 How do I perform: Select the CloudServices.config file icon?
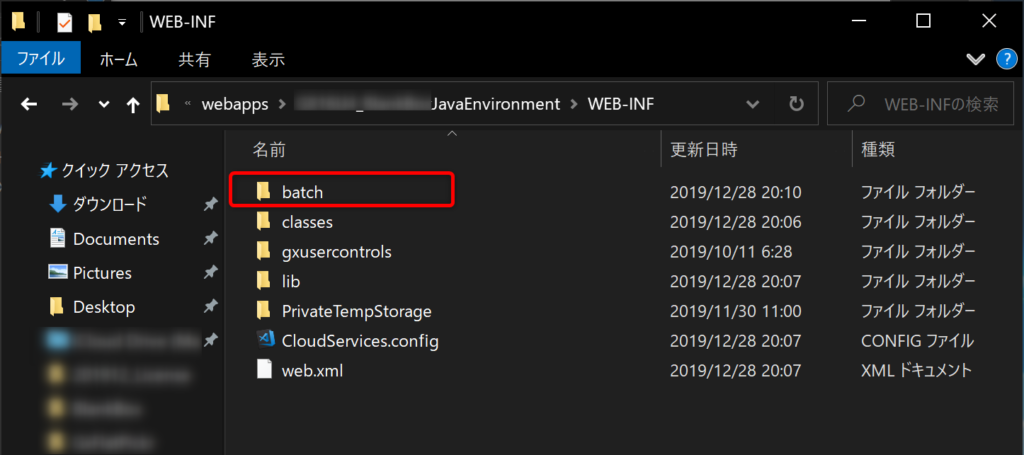tap(264, 340)
